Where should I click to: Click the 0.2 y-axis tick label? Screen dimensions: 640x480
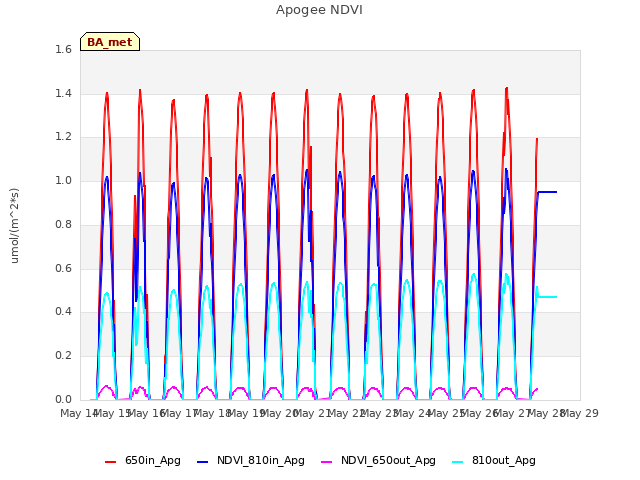[x=63, y=356]
